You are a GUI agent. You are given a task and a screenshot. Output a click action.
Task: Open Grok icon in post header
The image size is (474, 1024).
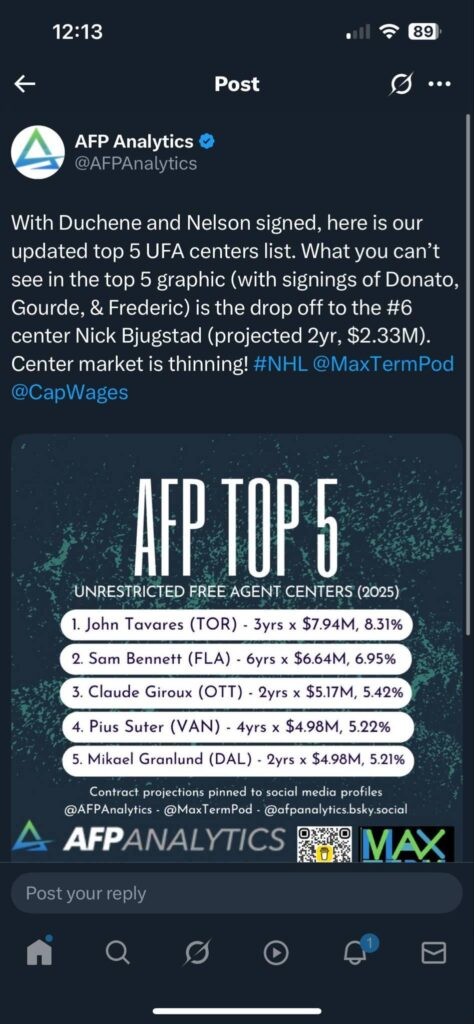tap(402, 84)
